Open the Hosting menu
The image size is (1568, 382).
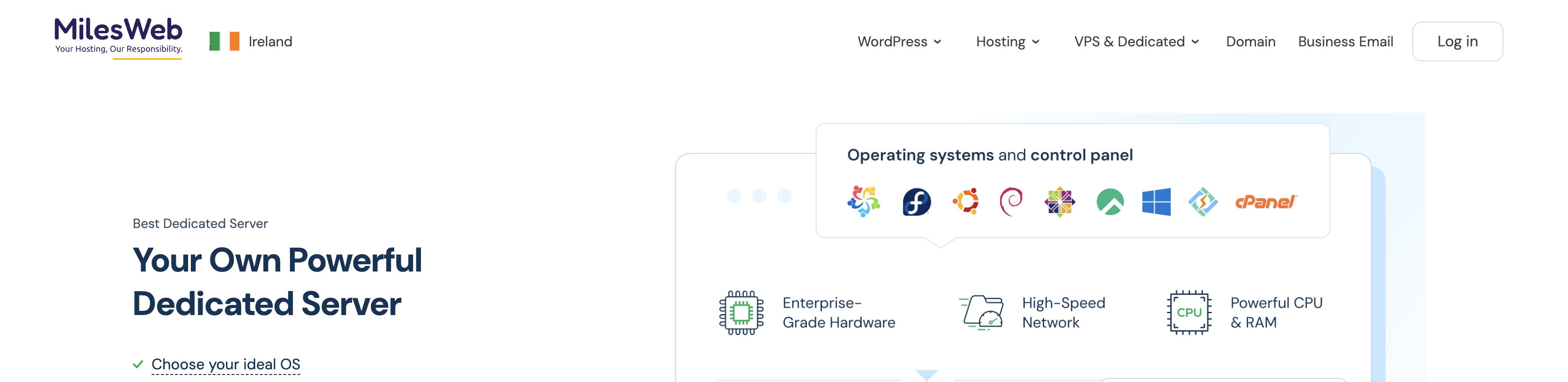1008,41
